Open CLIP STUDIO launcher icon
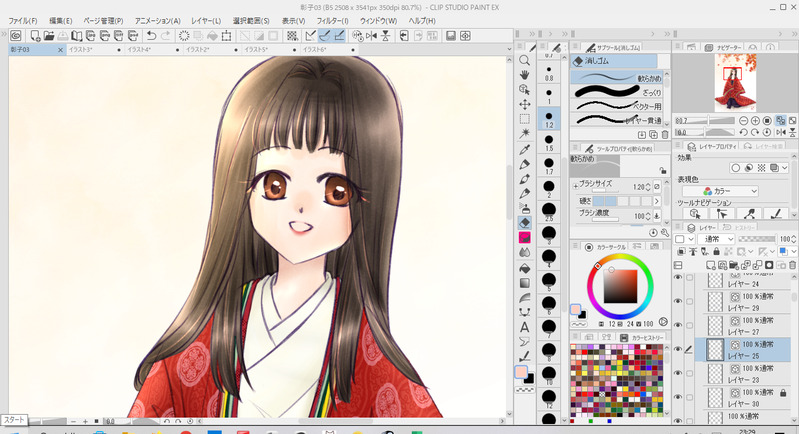The image size is (799, 434). 16,36
